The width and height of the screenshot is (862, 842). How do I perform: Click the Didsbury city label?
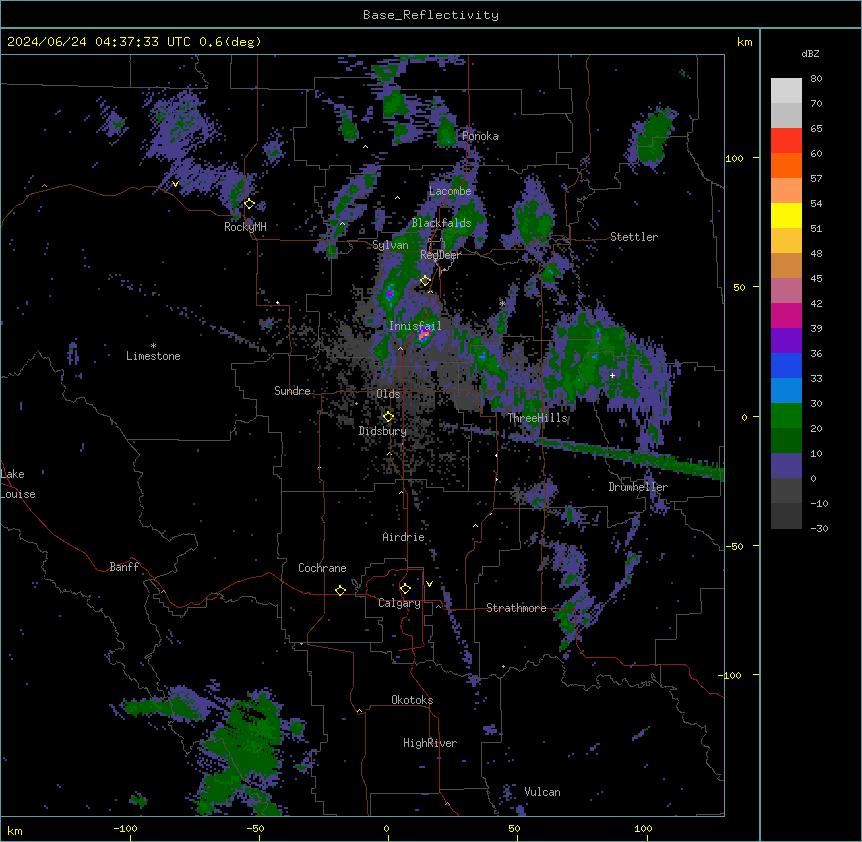(383, 431)
